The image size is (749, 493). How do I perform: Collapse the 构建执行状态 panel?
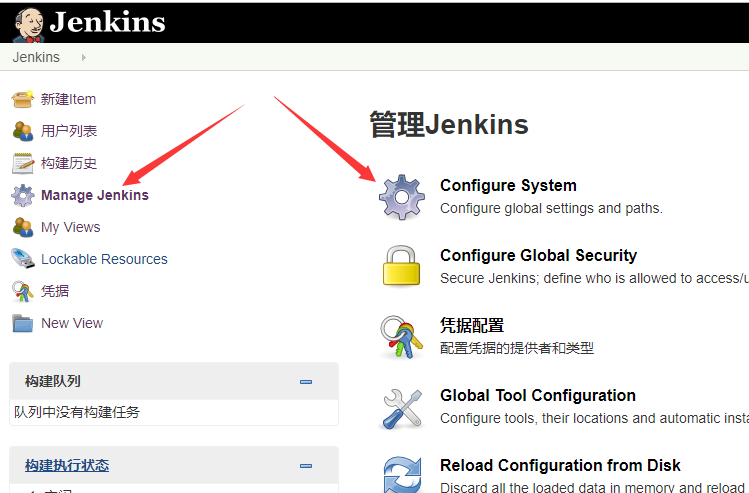point(306,466)
